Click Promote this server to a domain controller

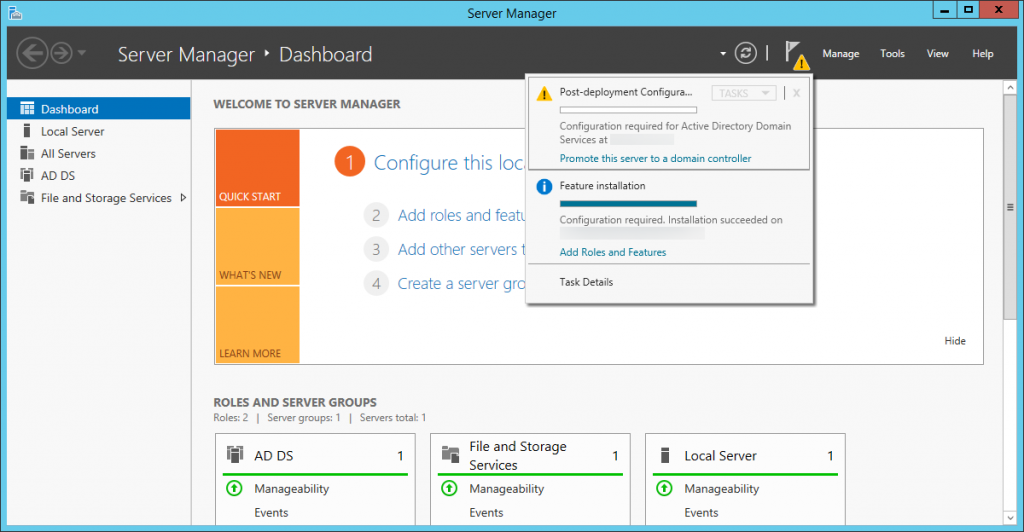click(x=655, y=158)
